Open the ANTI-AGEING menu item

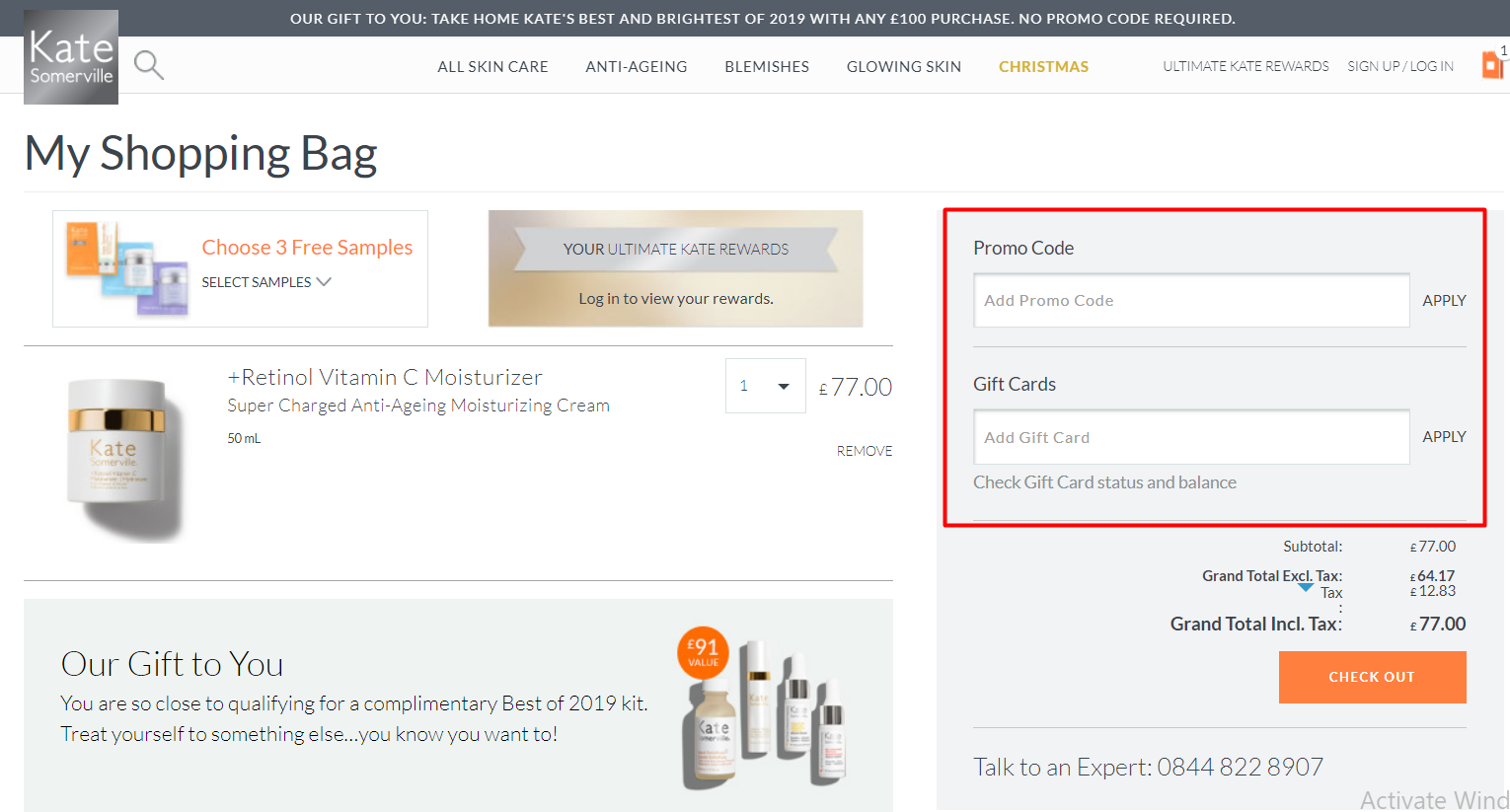click(x=636, y=66)
